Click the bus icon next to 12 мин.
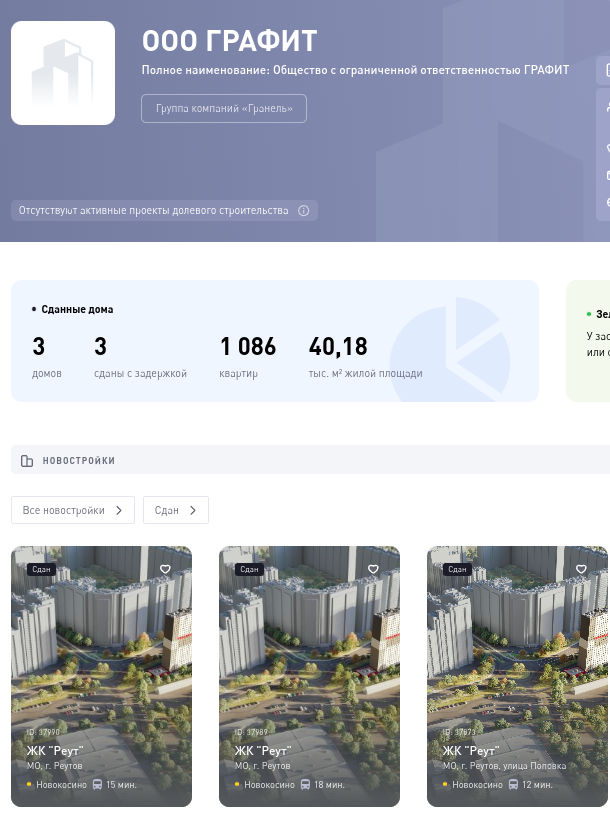 [514, 784]
